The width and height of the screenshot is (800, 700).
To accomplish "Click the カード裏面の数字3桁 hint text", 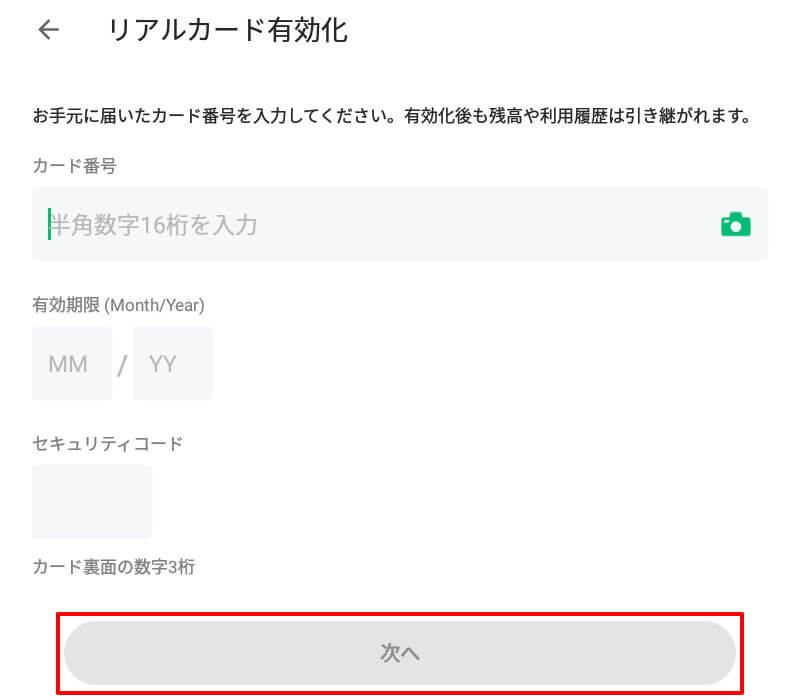I will point(113,567).
